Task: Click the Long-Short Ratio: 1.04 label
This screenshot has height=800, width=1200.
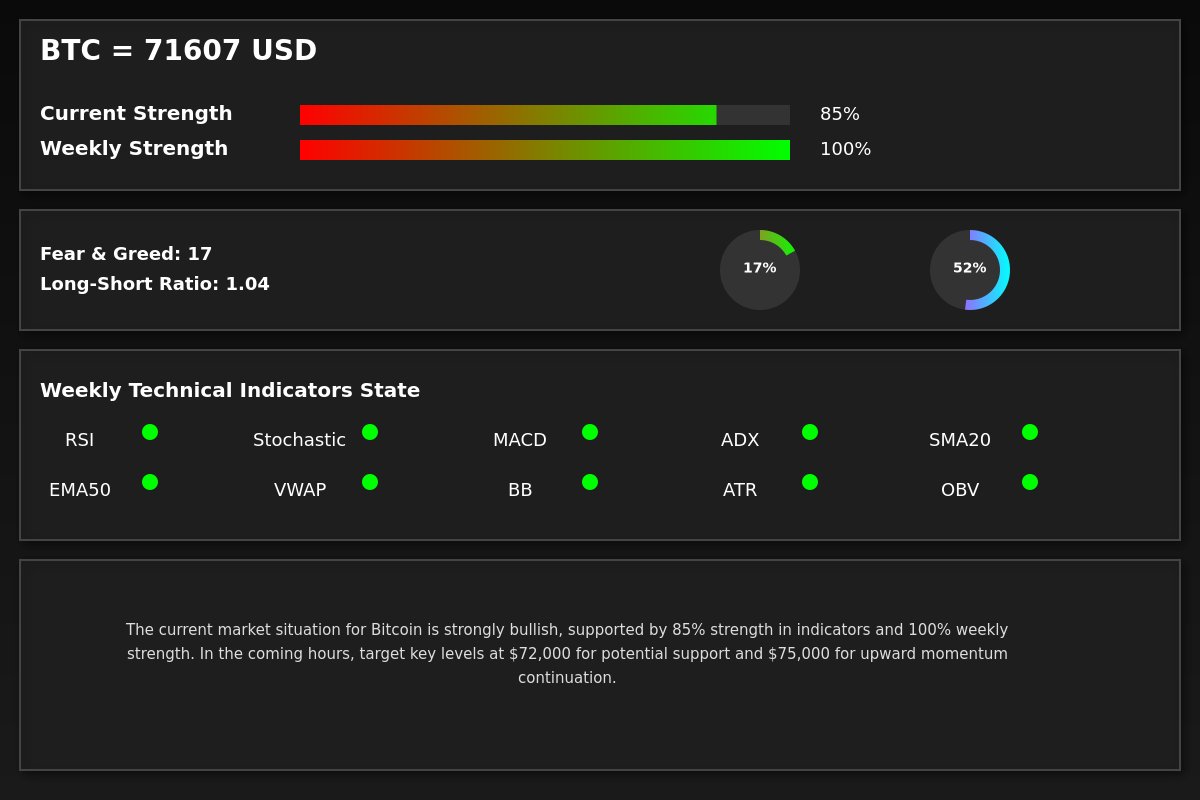Action: click(155, 284)
